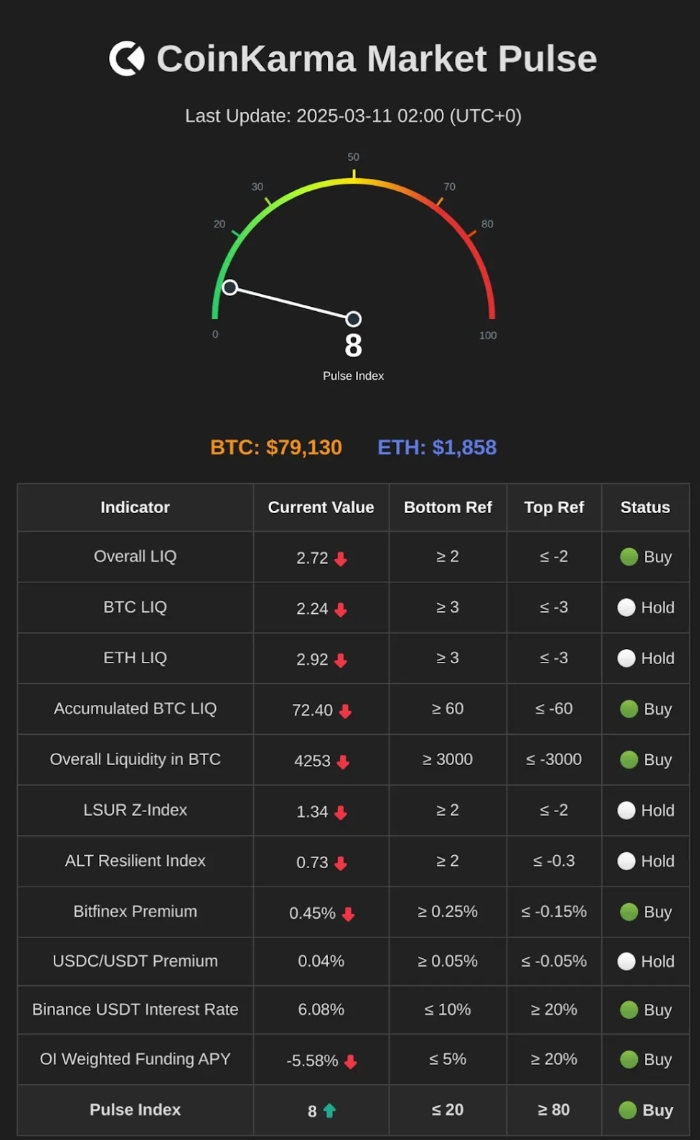Viewport: 700px width, 1140px height.
Task: Select the Indicator column header
Action: (135, 507)
